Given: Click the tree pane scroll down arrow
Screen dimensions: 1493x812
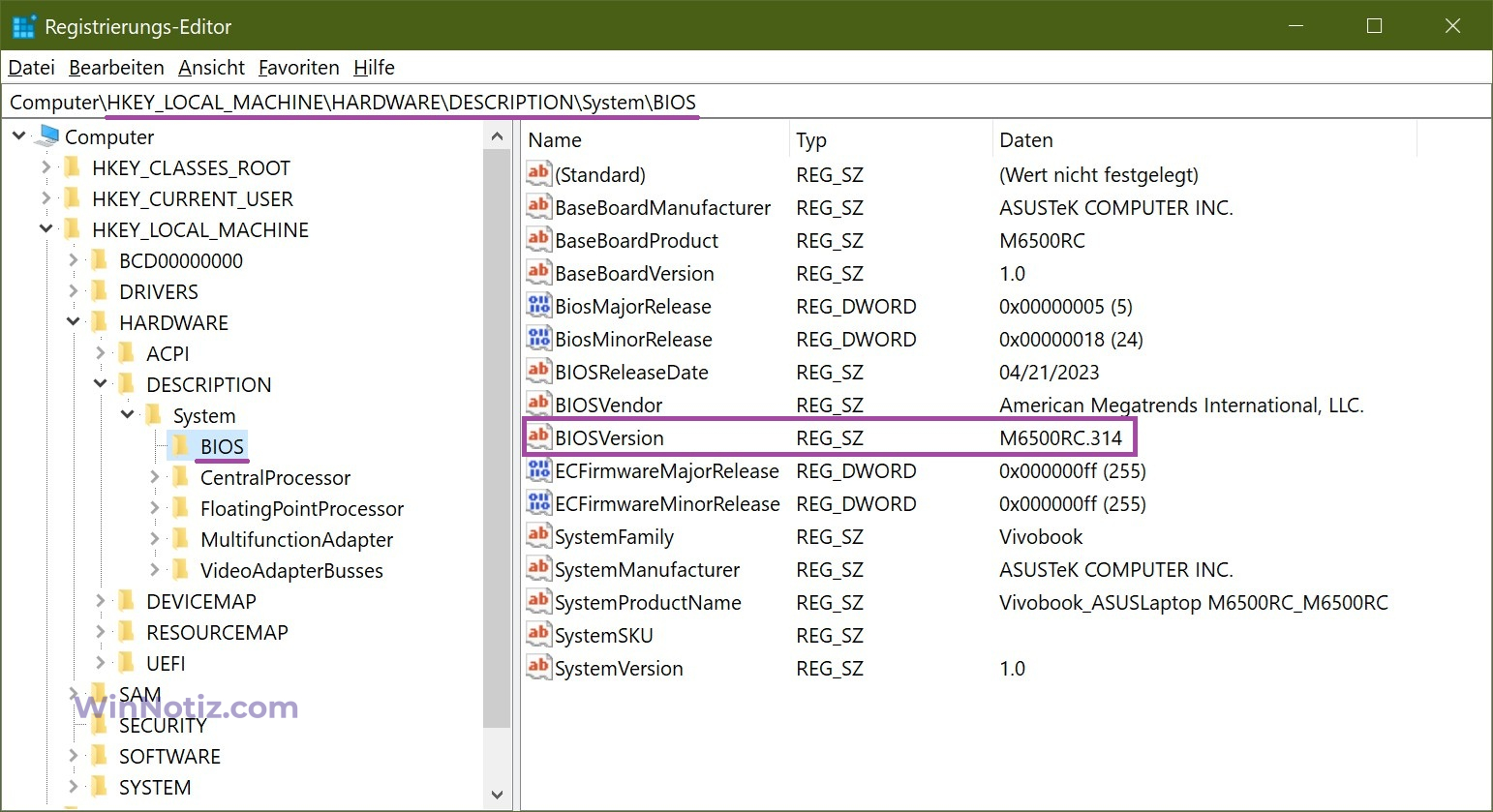Looking at the screenshot, I should (x=497, y=795).
